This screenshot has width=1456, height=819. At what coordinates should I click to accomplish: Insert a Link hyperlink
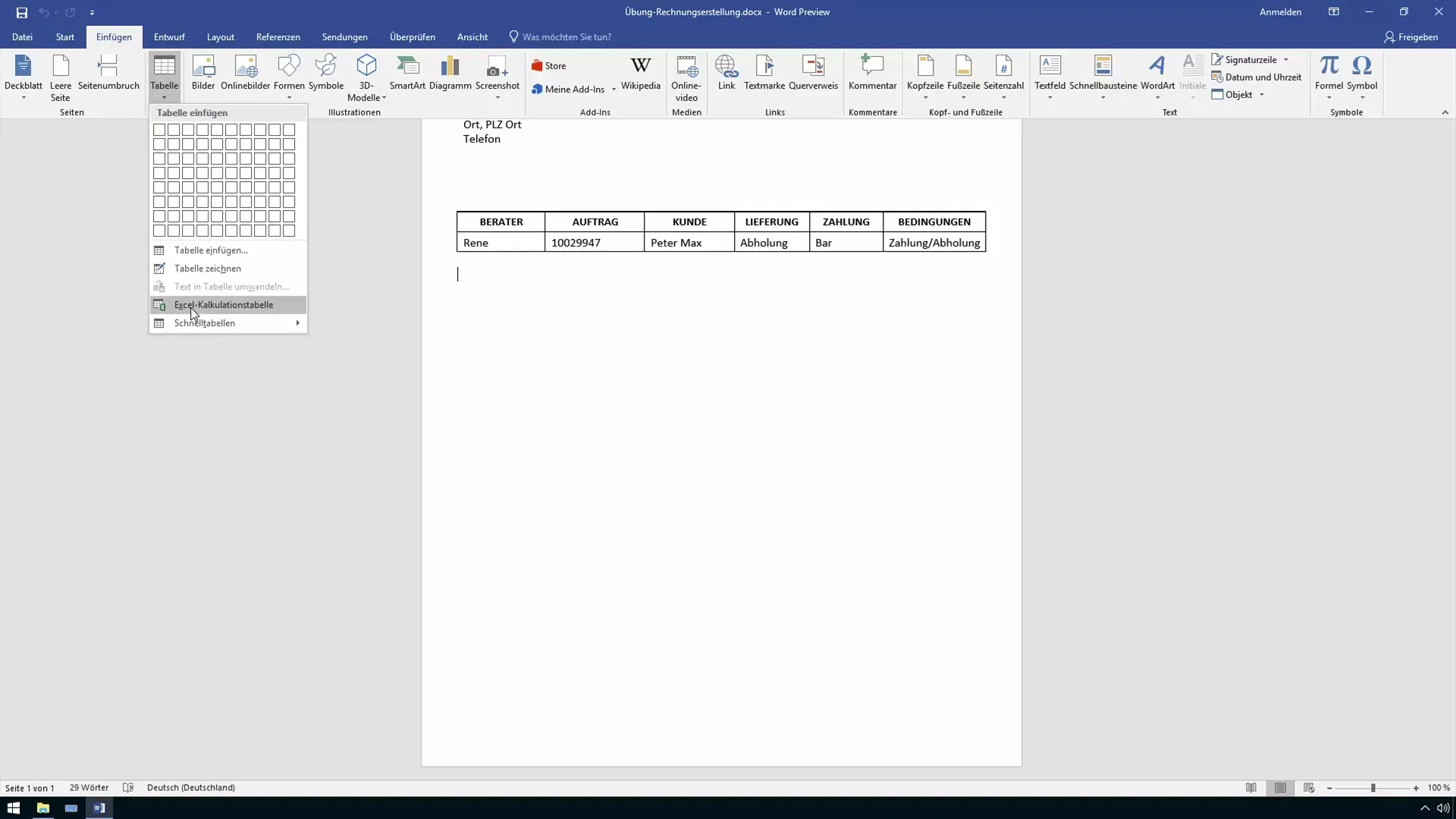[726, 74]
